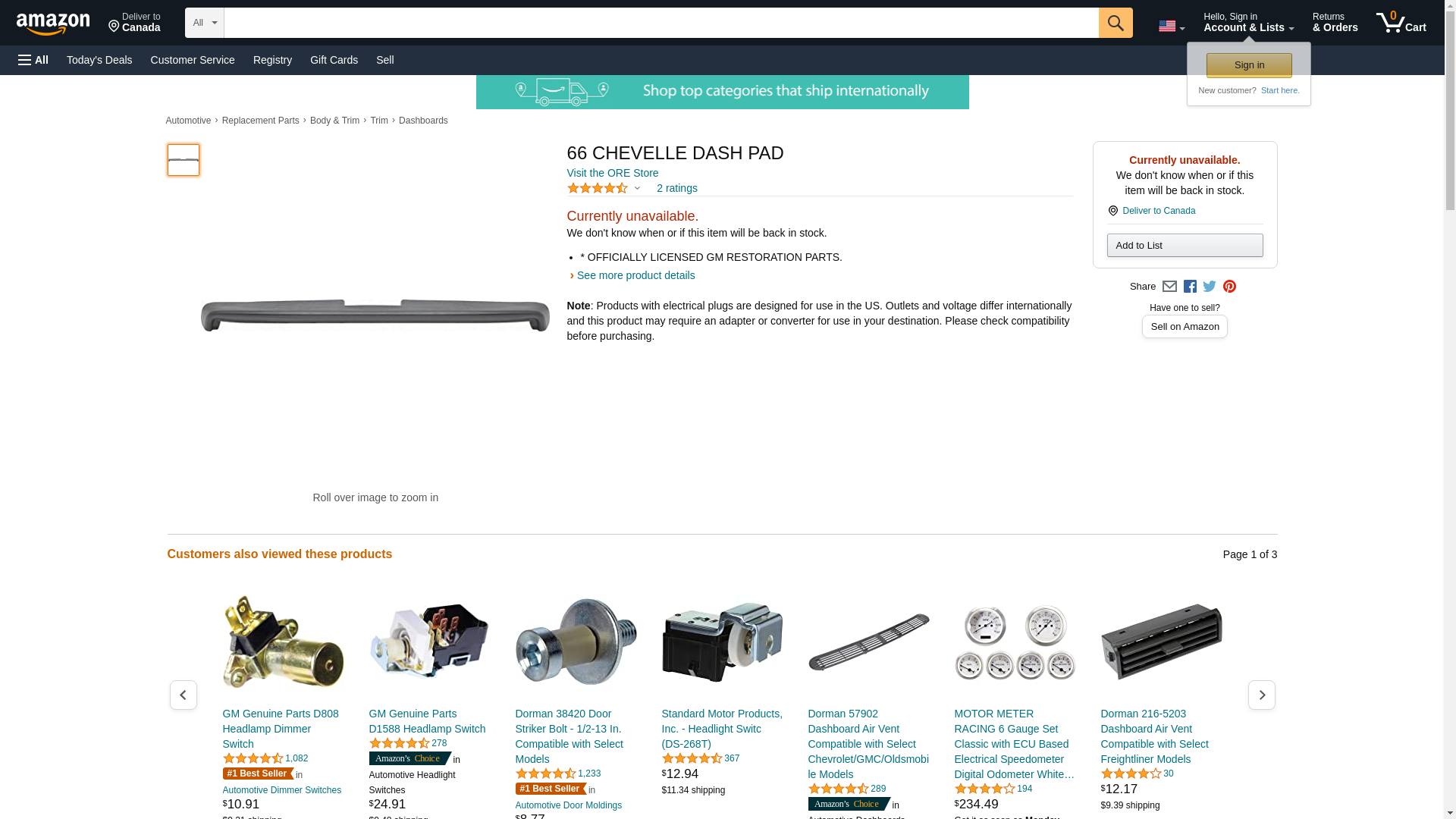Share product on Pinterest icon
The image size is (1456, 819).
(1228, 287)
